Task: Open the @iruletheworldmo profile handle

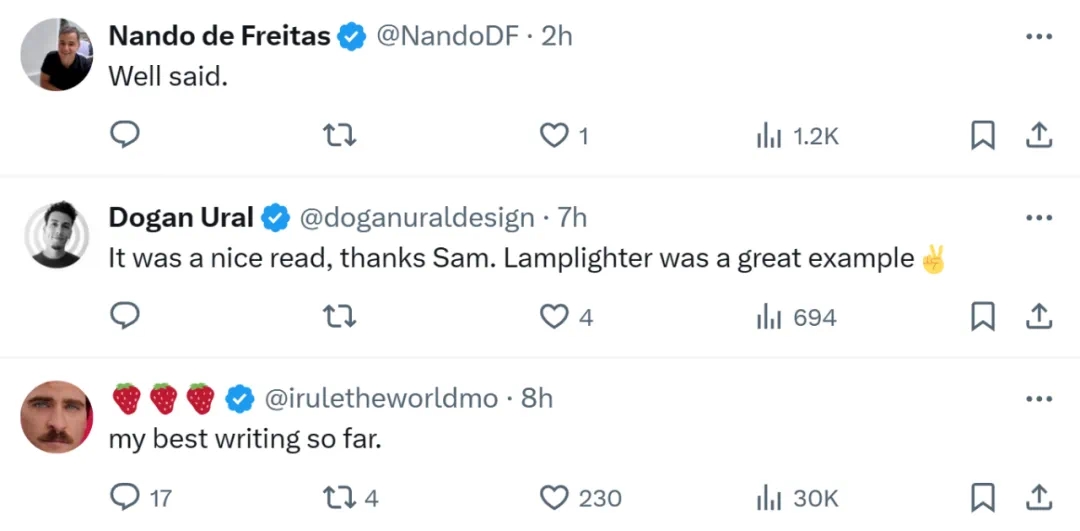Action: (380, 399)
